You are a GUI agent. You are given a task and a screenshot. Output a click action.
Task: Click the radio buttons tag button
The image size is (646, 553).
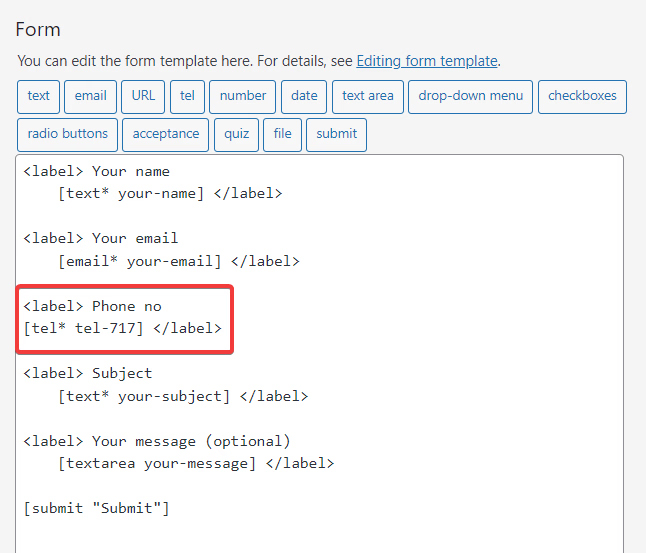(x=68, y=135)
